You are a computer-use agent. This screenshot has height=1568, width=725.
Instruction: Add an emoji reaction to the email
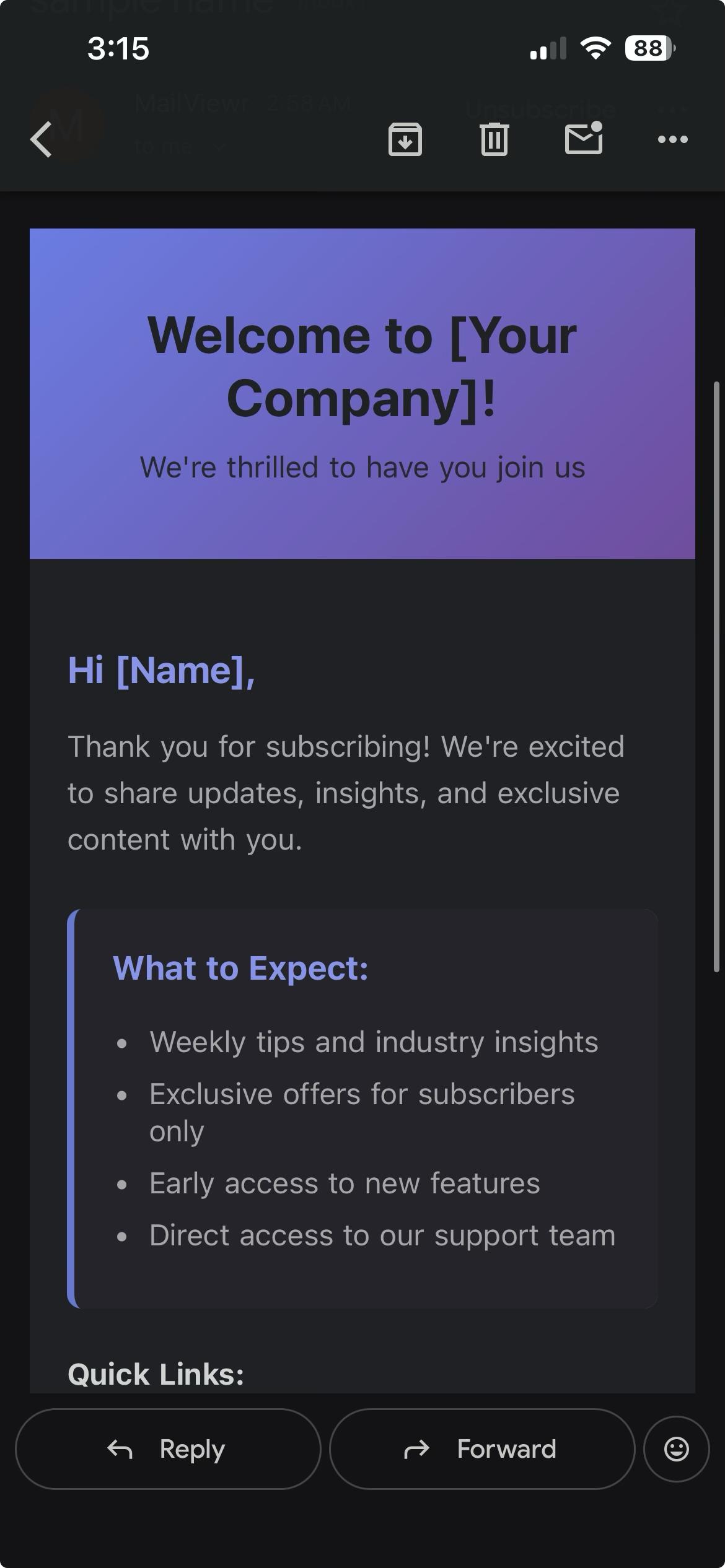(x=677, y=1449)
